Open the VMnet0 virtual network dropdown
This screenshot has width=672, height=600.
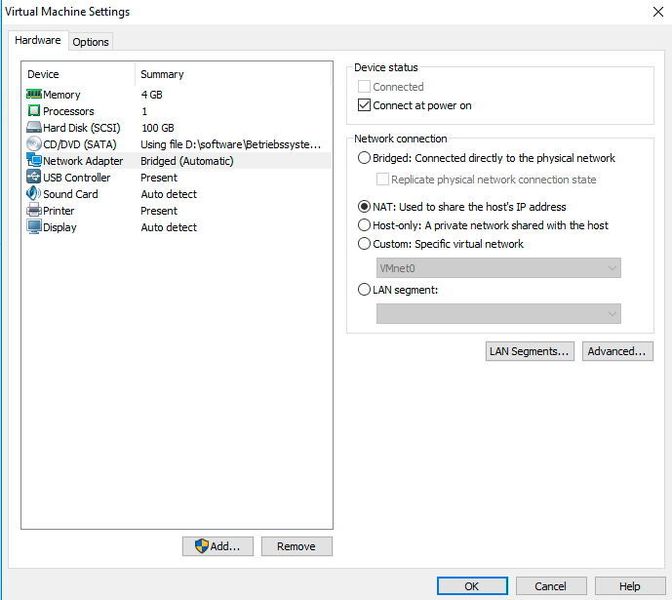point(498,268)
